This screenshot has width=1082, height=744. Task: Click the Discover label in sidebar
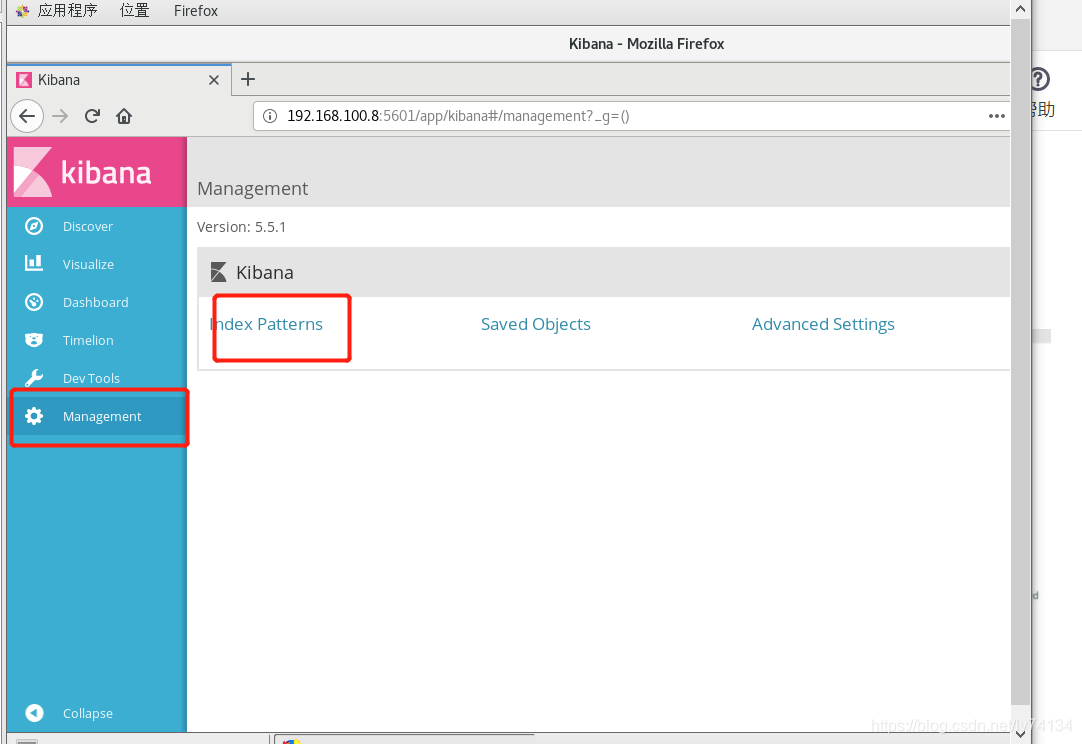tap(88, 226)
